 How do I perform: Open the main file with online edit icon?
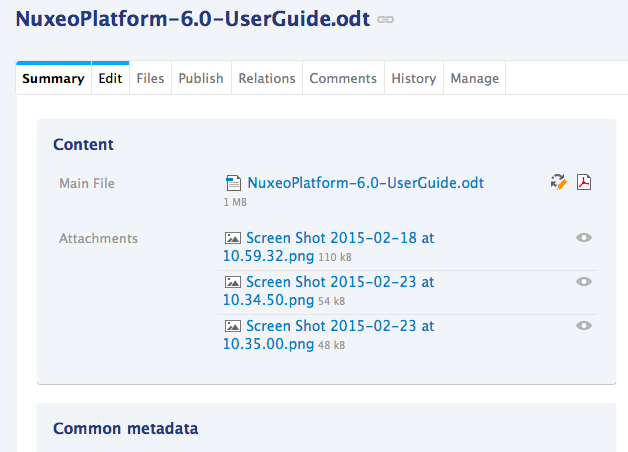pyautogui.click(x=559, y=182)
